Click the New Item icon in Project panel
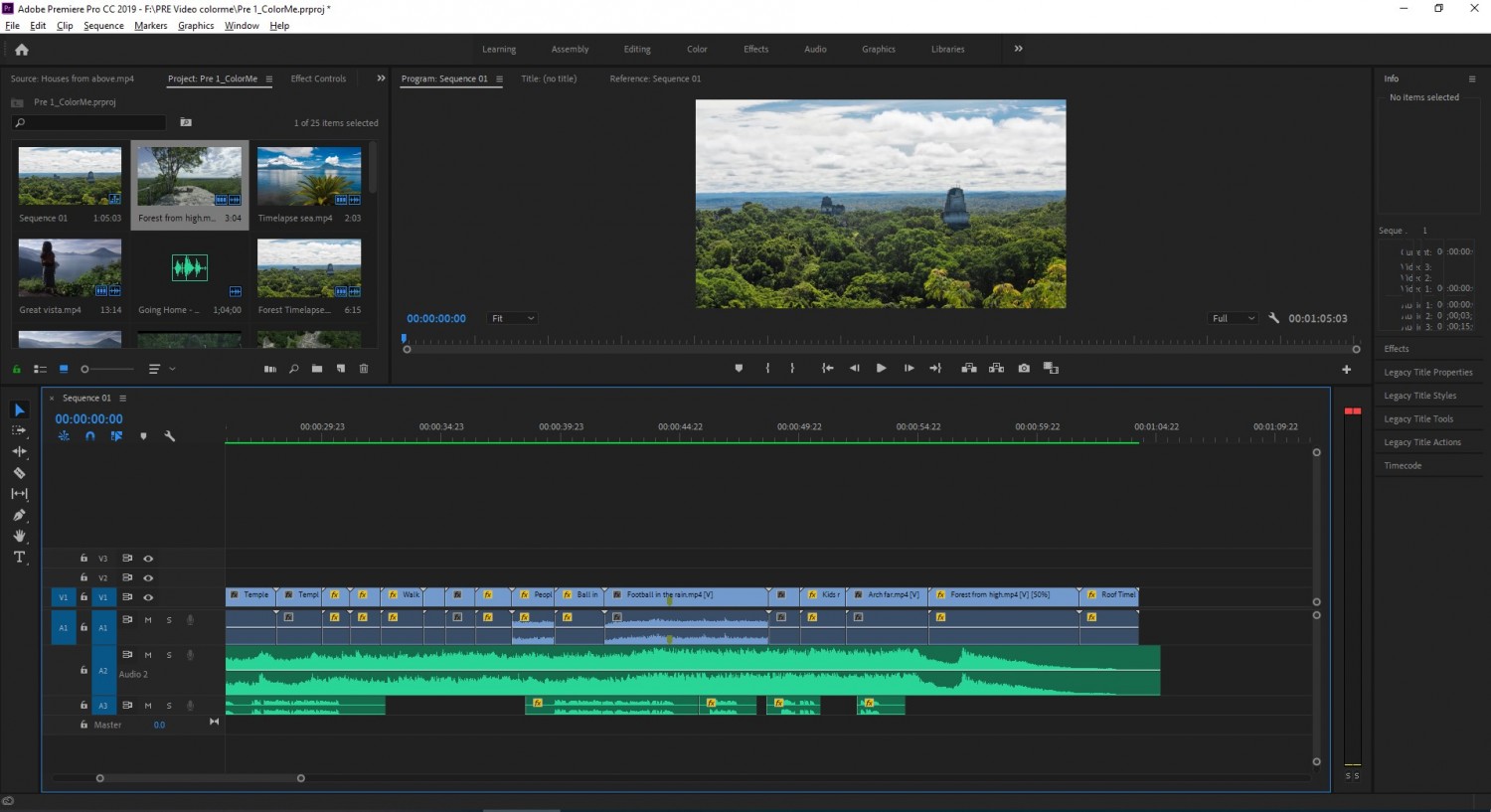Viewport: 1491px width, 812px height. point(341,369)
